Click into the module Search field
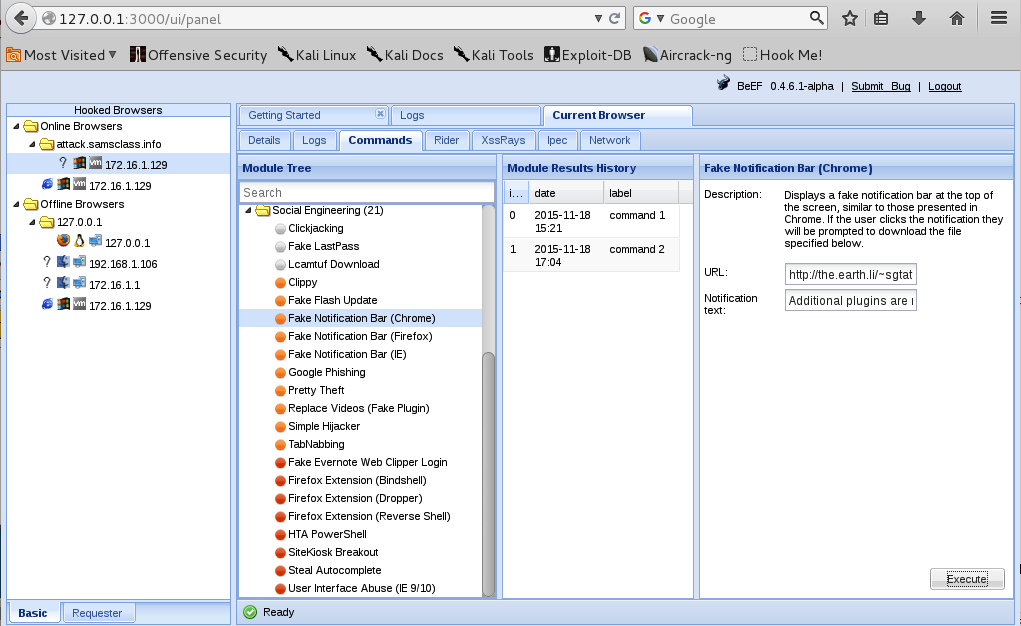Screen dimensions: 1021x626 click(x=367, y=193)
